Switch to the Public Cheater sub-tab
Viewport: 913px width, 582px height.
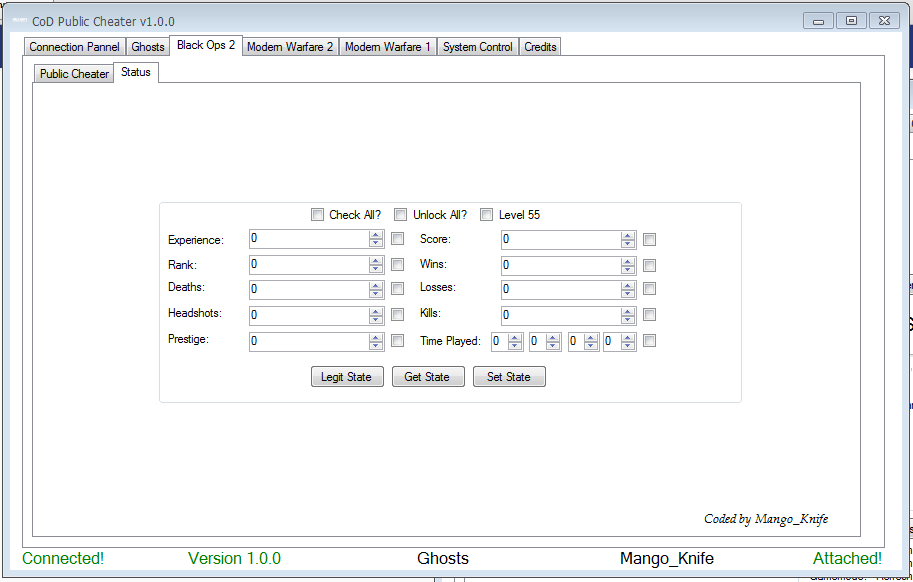pyautogui.click(x=74, y=73)
